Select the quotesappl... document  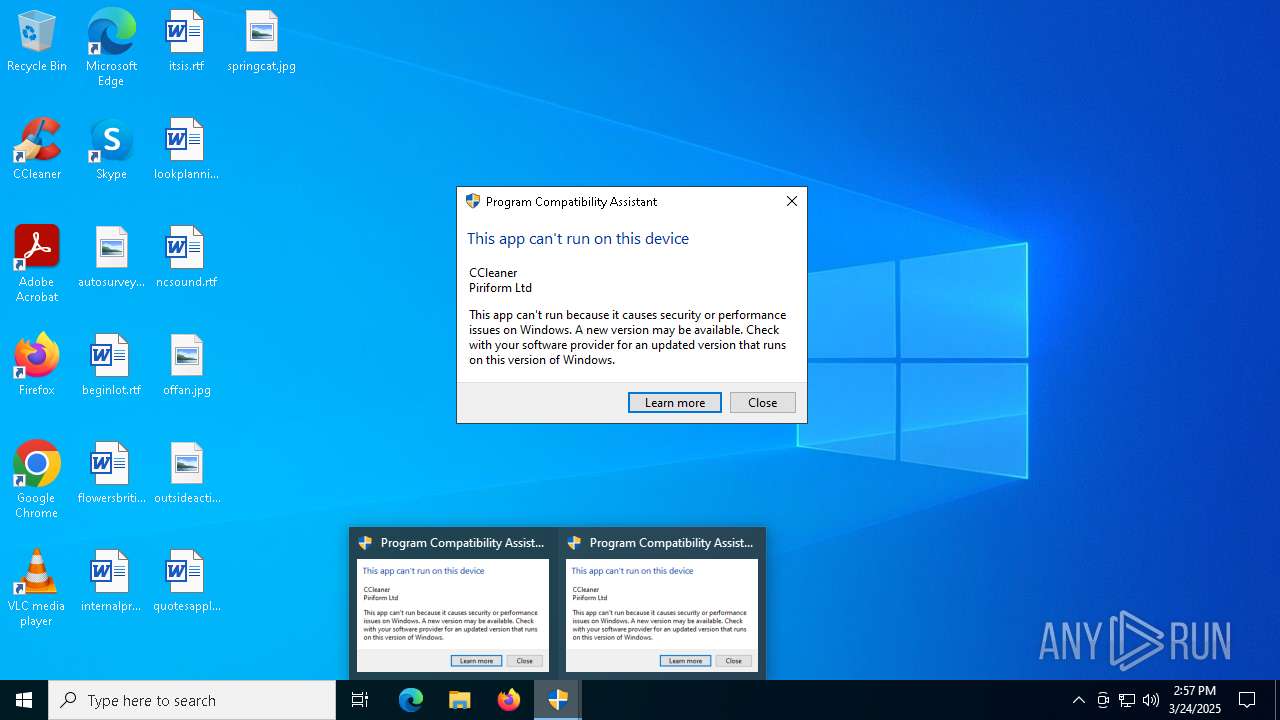[186, 581]
